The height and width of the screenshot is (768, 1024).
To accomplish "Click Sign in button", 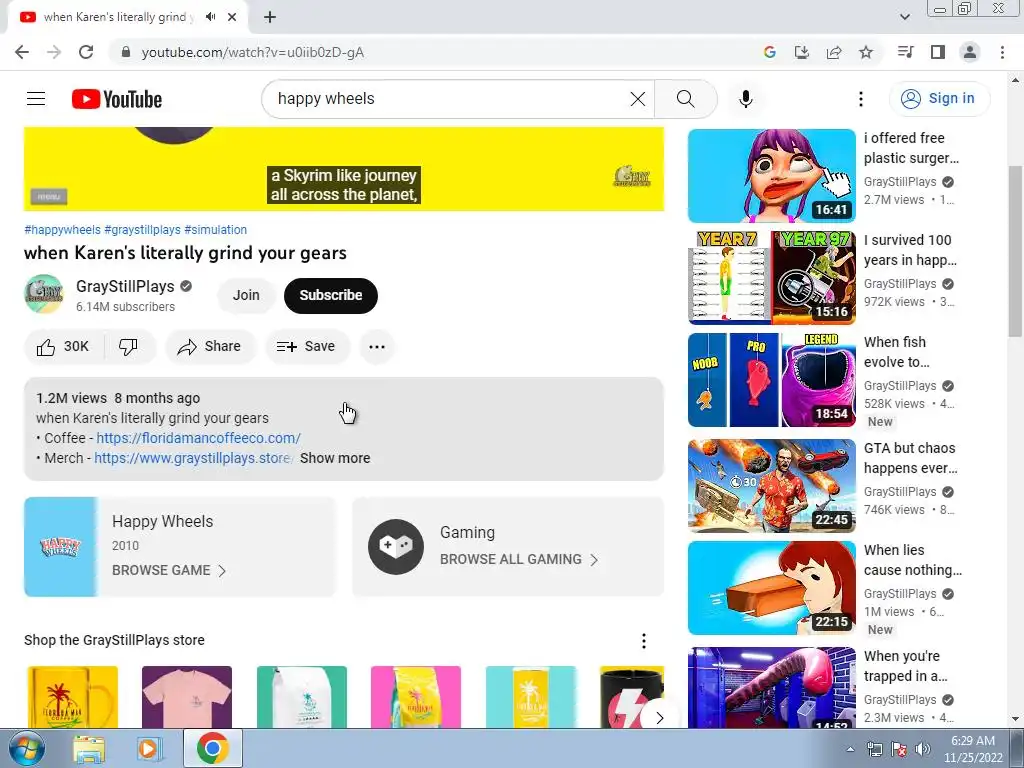I will coord(939,99).
